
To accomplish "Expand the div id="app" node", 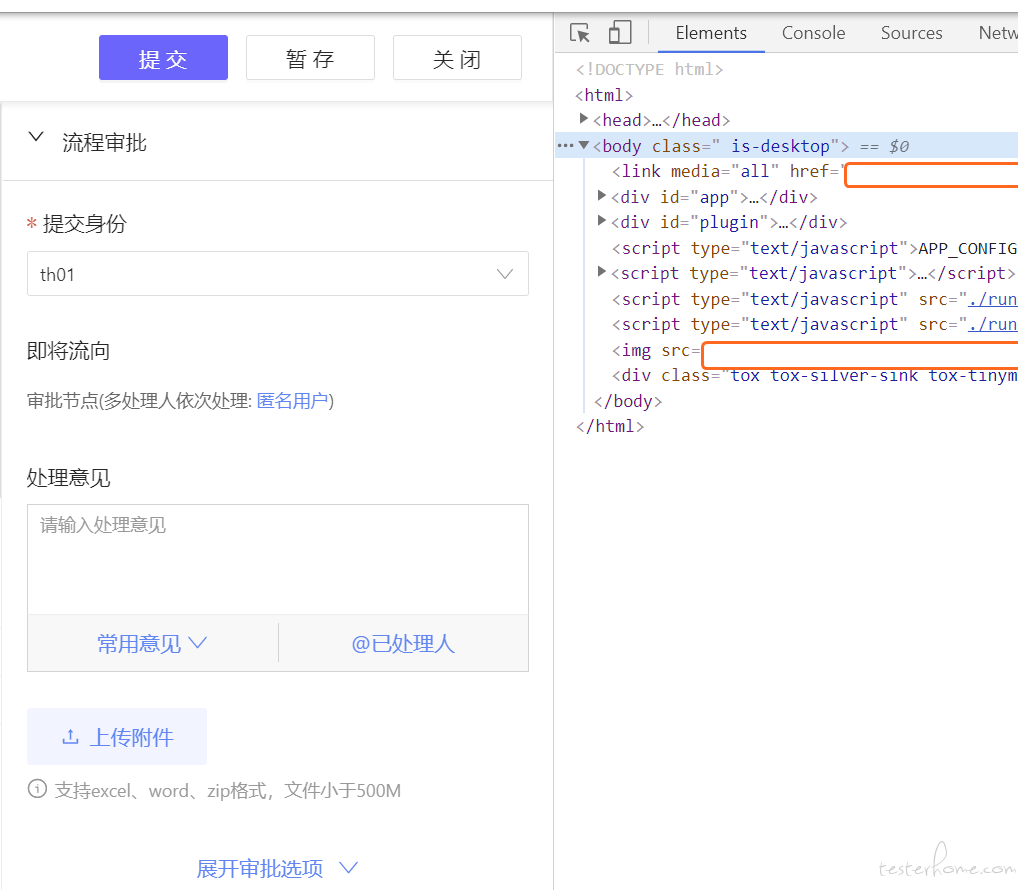I will (602, 195).
